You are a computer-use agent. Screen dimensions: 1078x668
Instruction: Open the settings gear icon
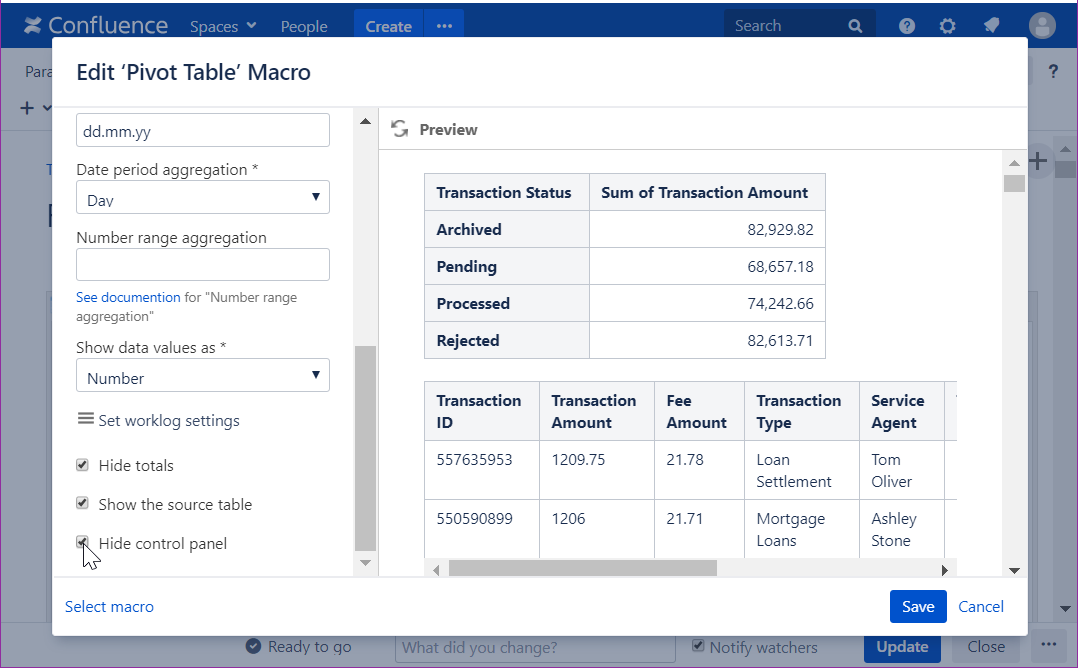click(947, 26)
